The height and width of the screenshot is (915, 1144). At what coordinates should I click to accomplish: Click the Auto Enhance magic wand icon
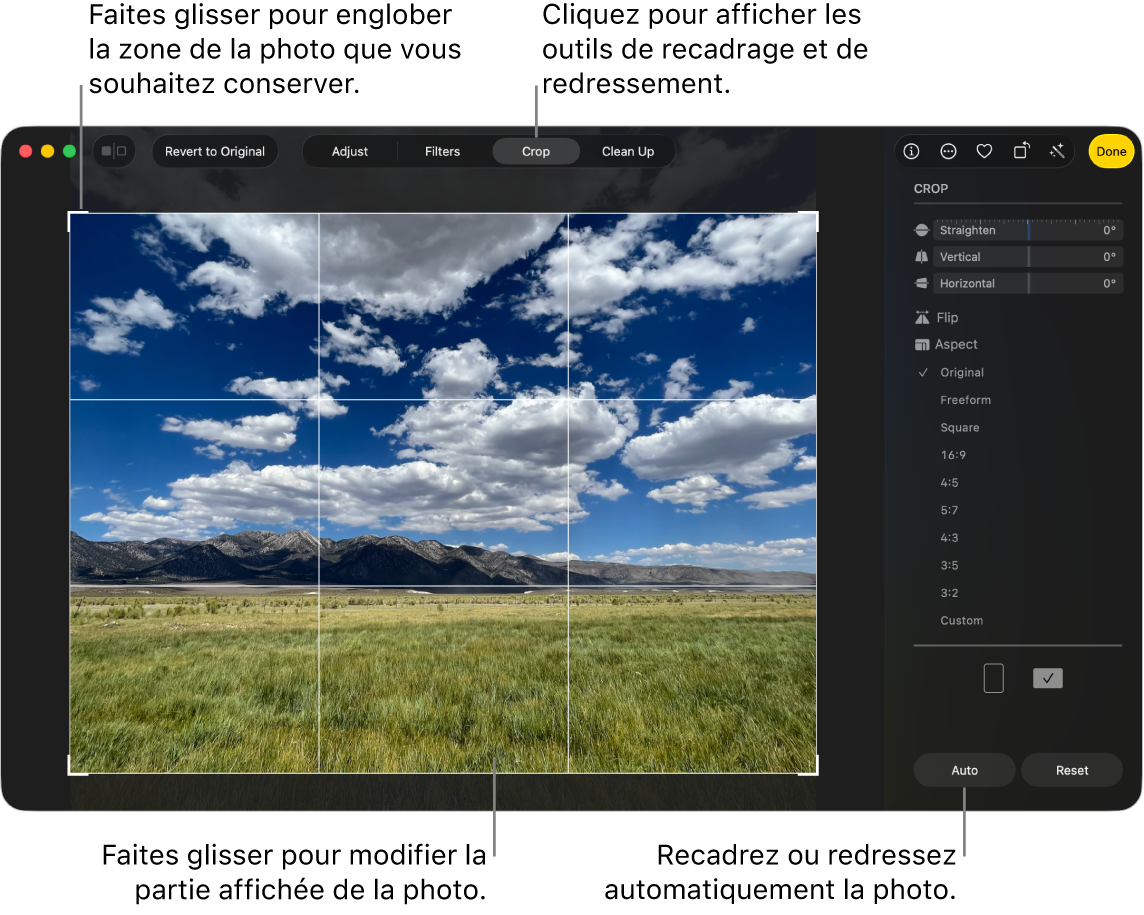pyautogui.click(x=1057, y=151)
